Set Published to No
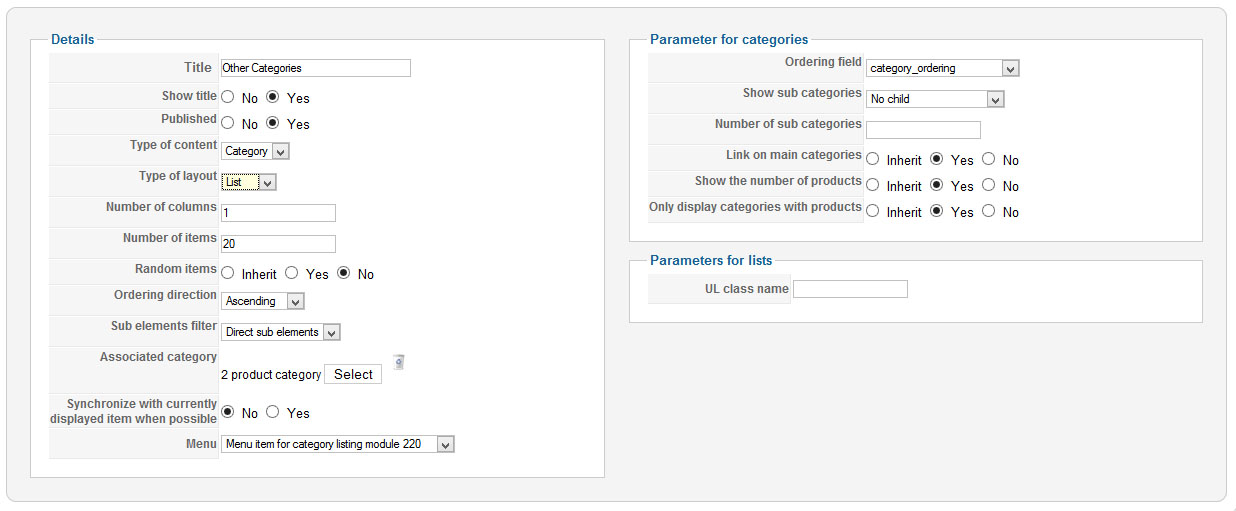1236x511 pixels. (x=228, y=123)
